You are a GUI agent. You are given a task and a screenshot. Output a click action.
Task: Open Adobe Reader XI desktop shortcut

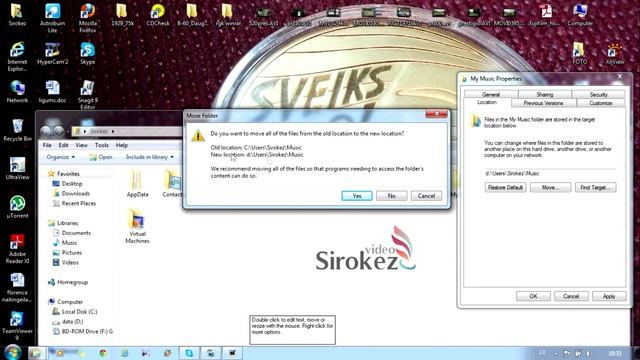pyautogui.click(x=17, y=249)
